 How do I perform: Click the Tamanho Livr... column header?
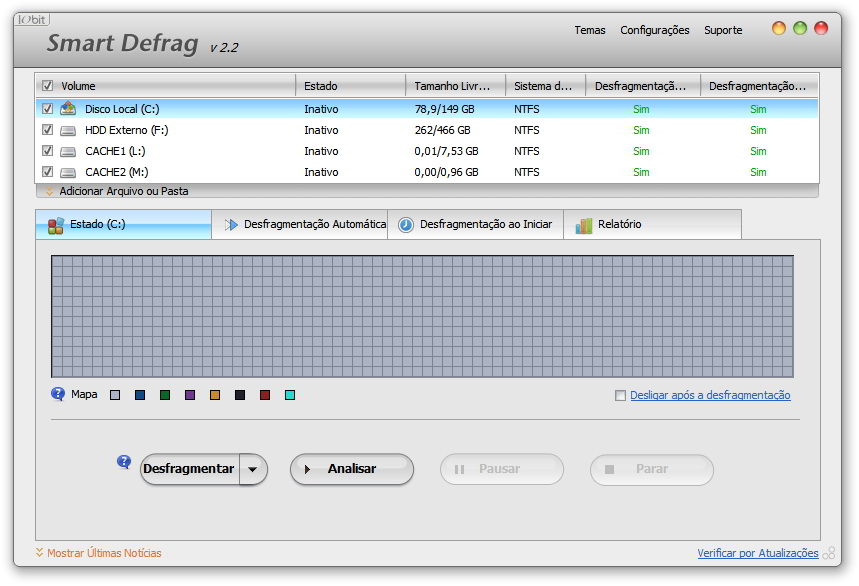pos(455,86)
